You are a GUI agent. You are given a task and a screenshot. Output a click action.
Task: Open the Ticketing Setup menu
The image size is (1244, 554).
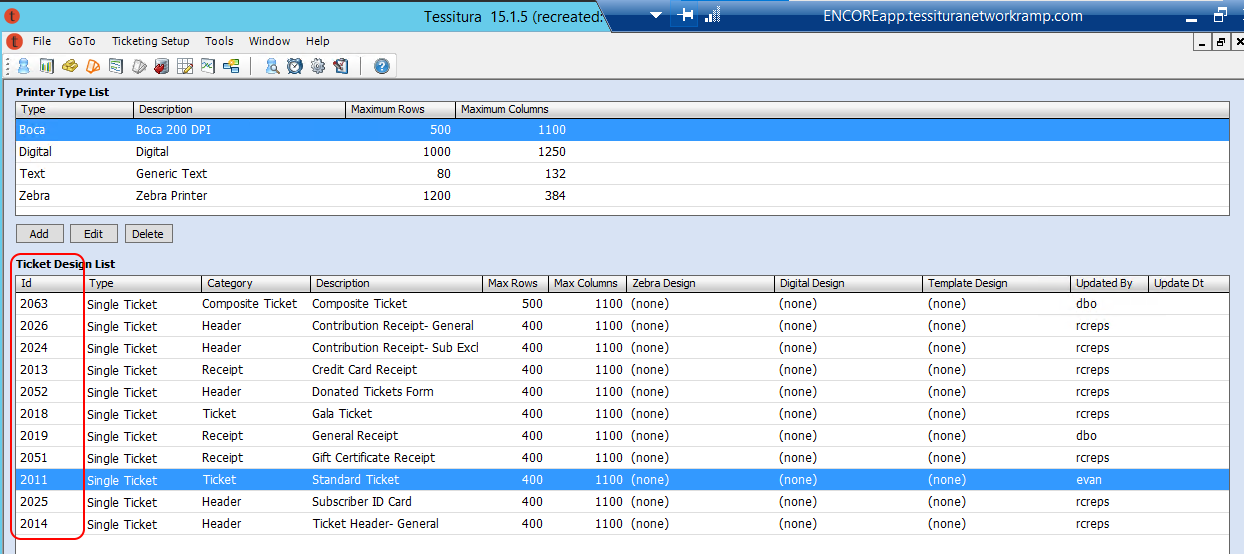pos(150,41)
